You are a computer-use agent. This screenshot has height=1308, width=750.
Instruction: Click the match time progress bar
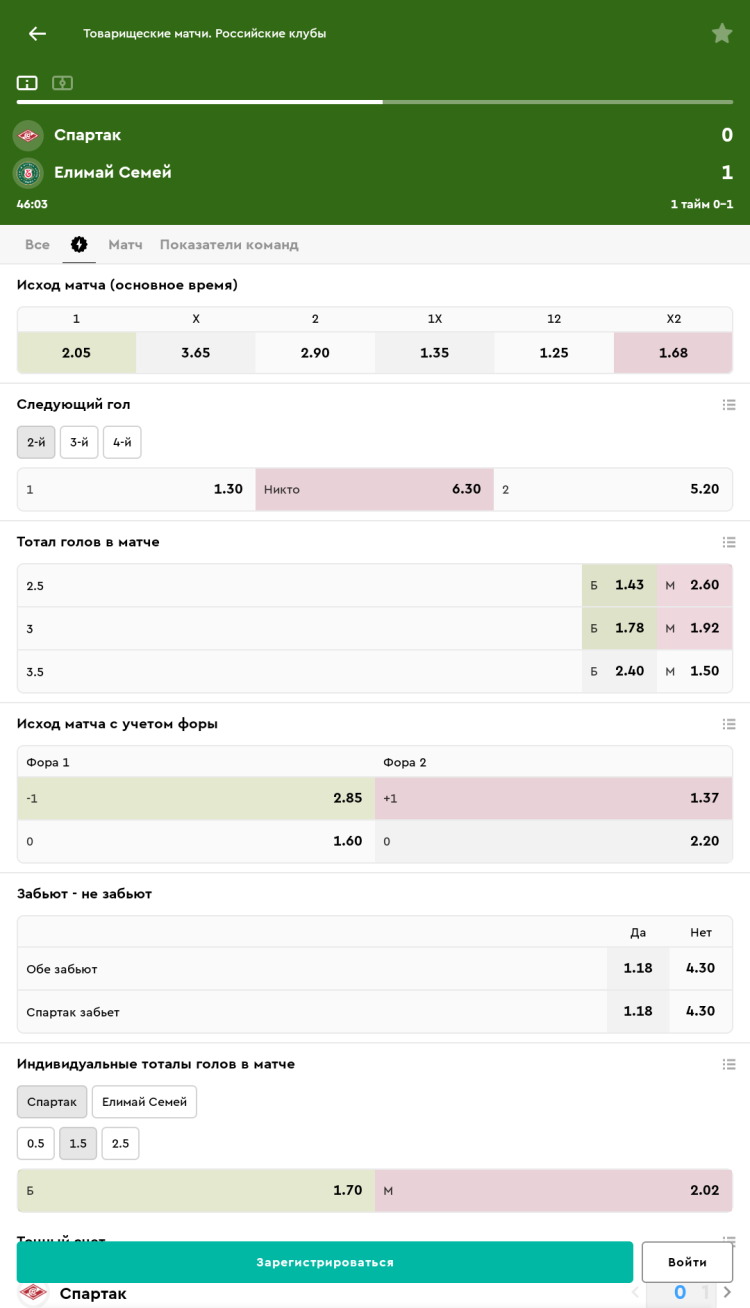pos(374,102)
